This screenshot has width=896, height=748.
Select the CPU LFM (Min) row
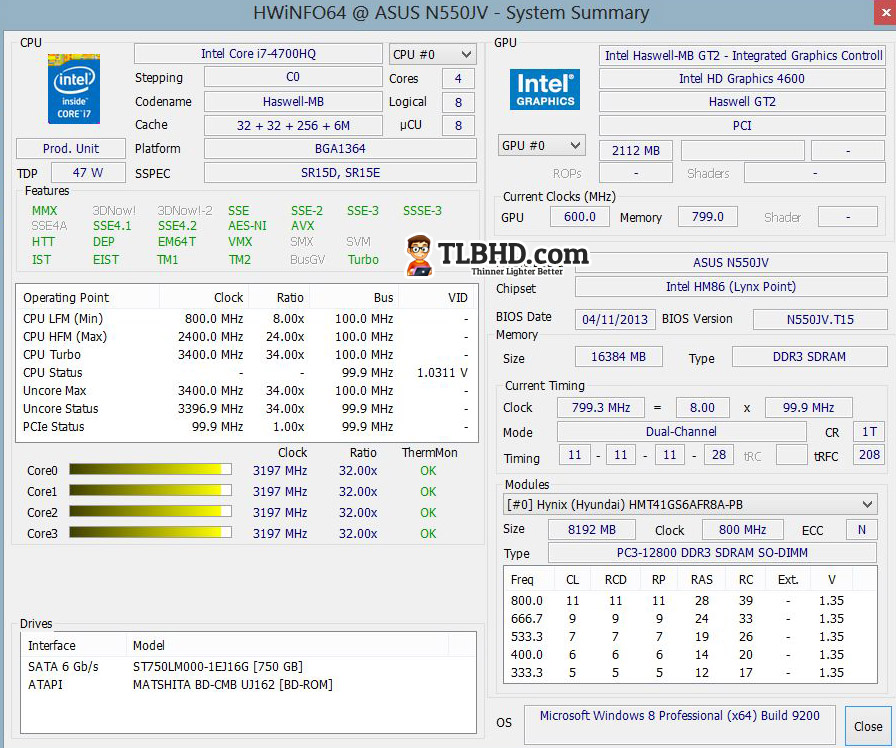[246, 318]
